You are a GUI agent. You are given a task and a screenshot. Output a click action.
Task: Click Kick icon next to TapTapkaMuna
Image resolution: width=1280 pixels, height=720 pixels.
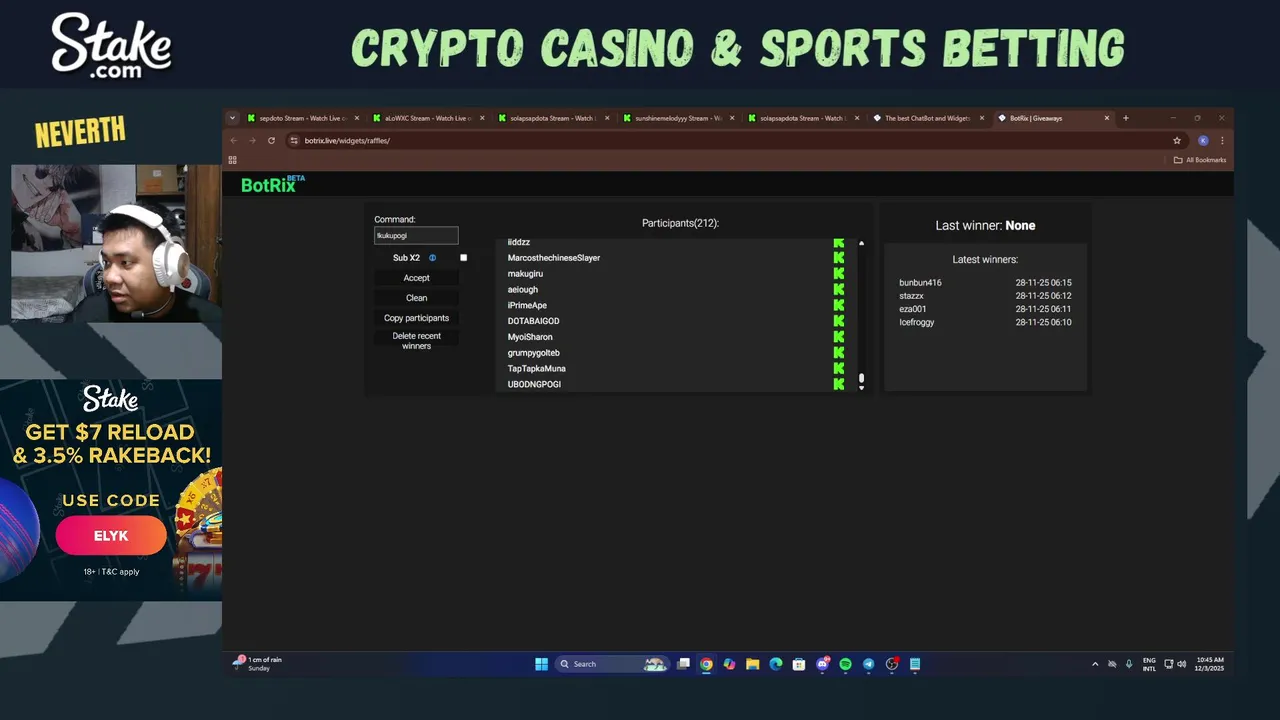point(838,369)
